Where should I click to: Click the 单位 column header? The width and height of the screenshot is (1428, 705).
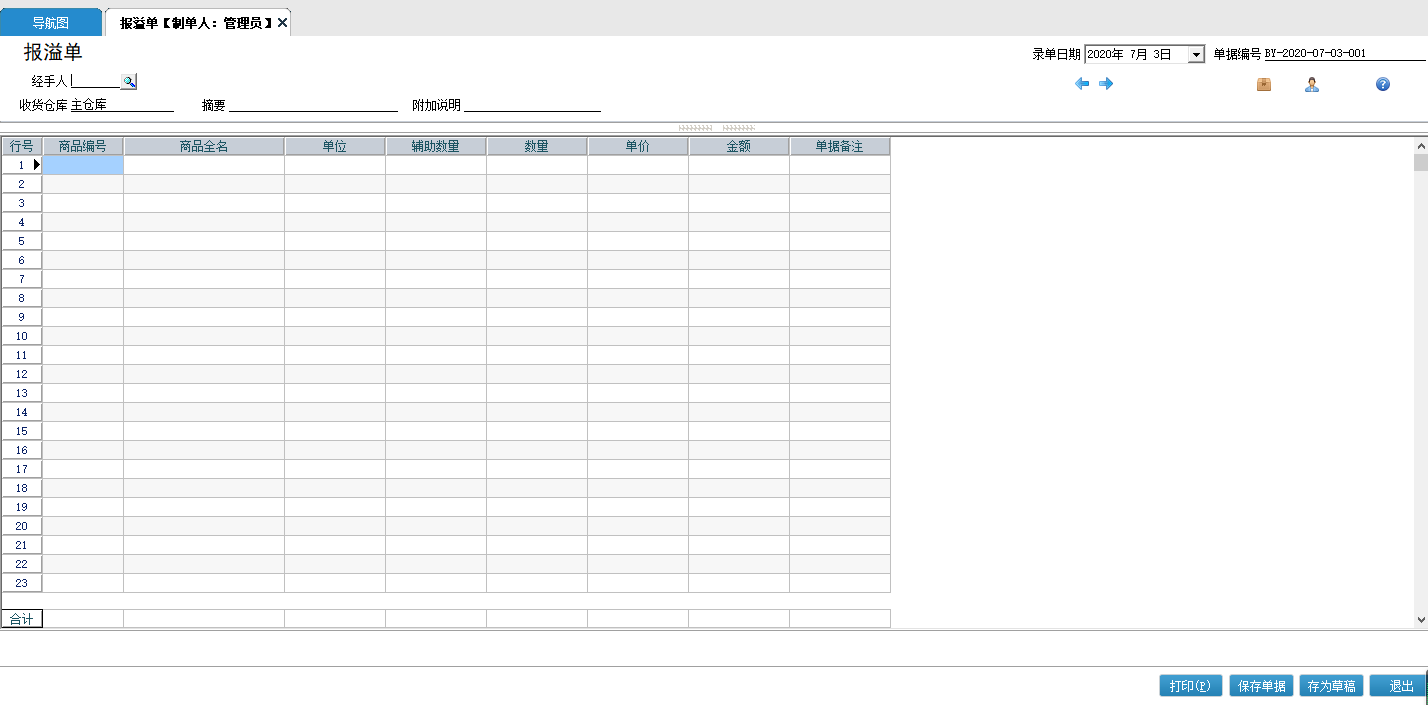pos(335,146)
